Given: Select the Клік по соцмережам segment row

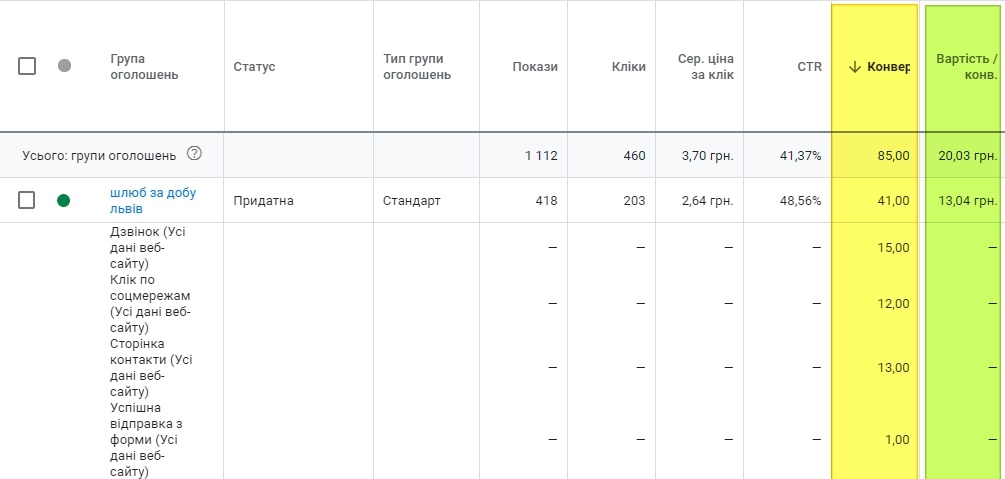Looking at the screenshot, I should pos(150,303).
